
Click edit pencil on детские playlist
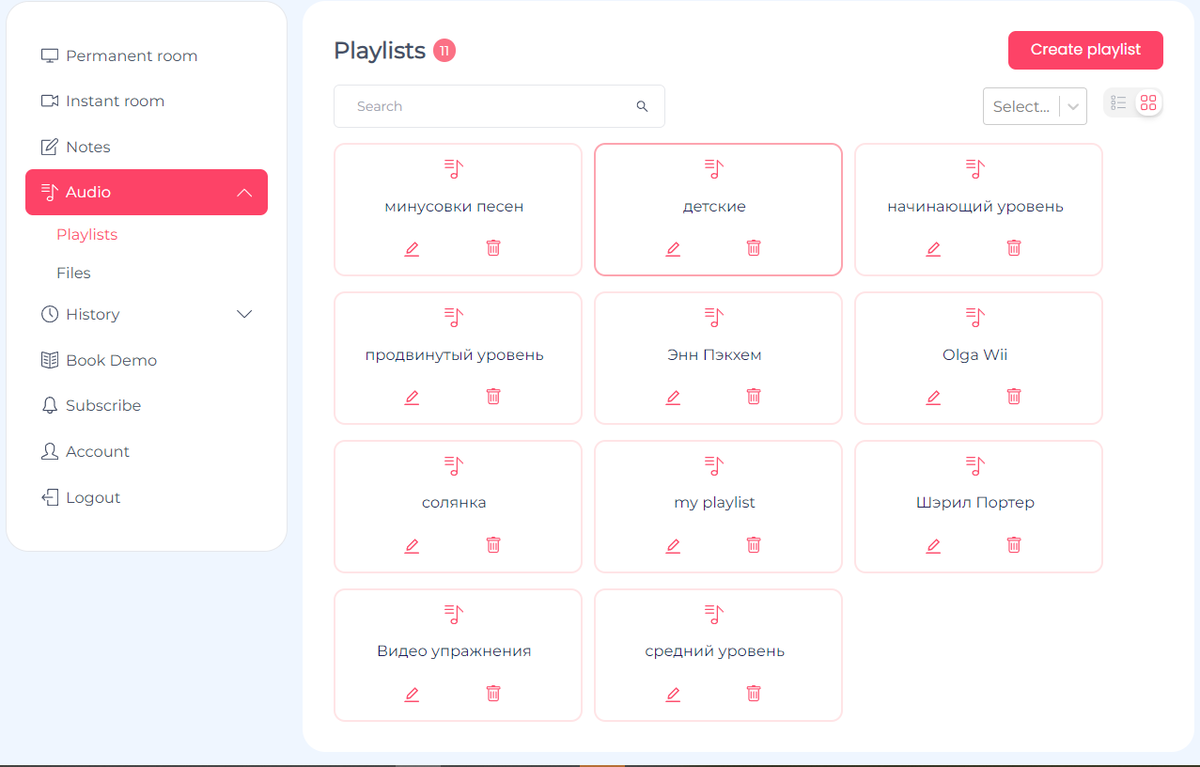[x=673, y=248]
